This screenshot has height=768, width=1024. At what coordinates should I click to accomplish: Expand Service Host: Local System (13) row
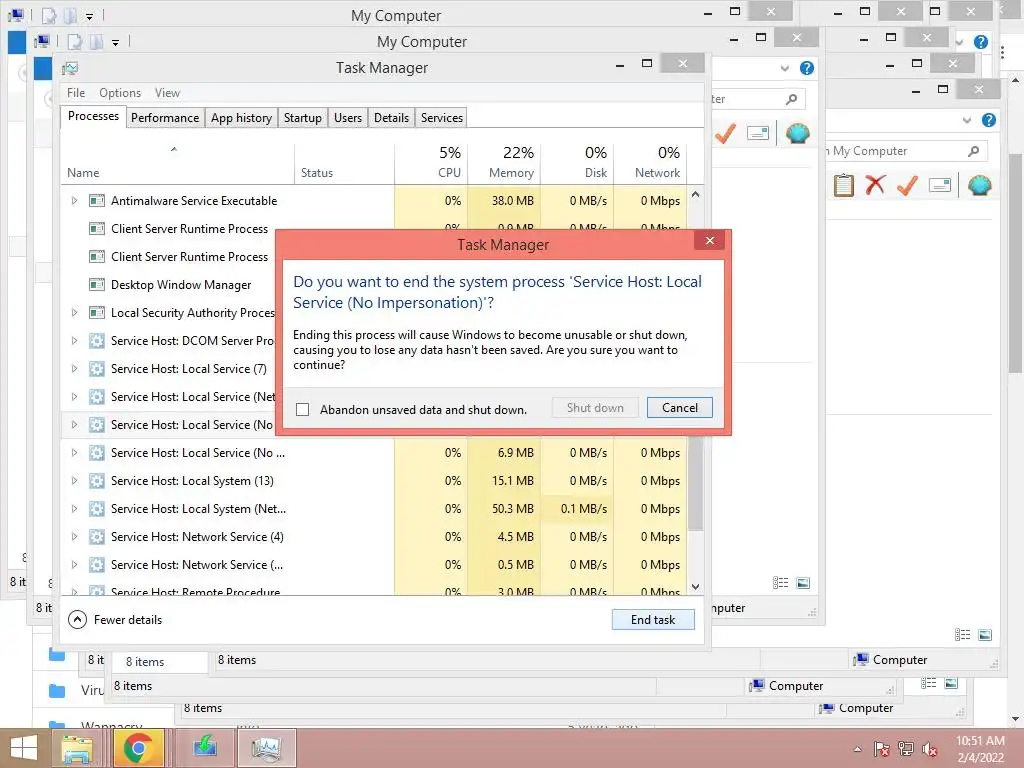coord(74,481)
